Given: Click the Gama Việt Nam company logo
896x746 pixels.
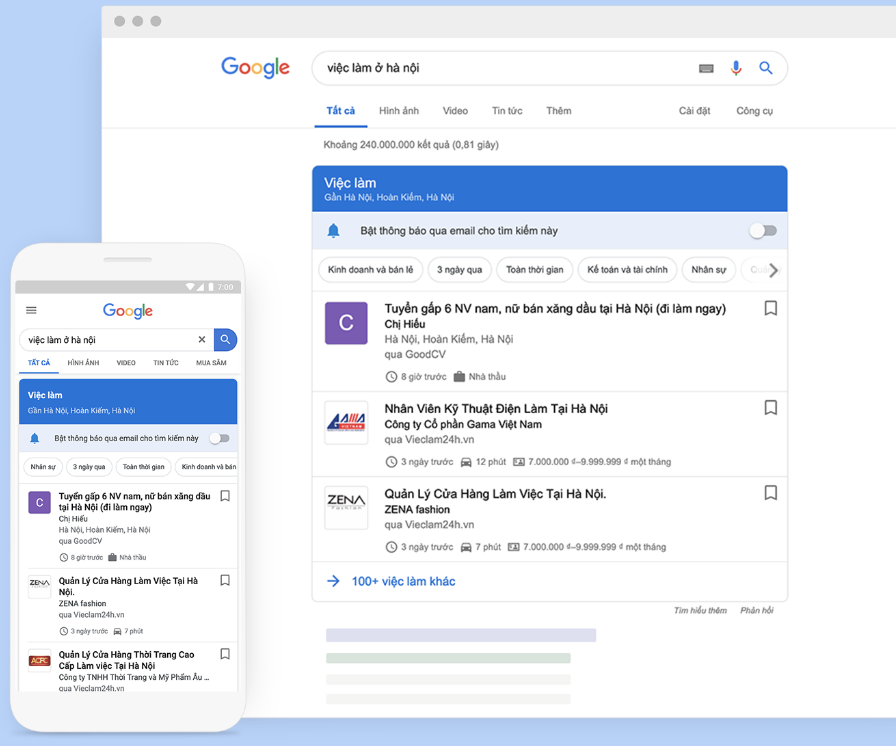Looking at the screenshot, I should [x=346, y=423].
